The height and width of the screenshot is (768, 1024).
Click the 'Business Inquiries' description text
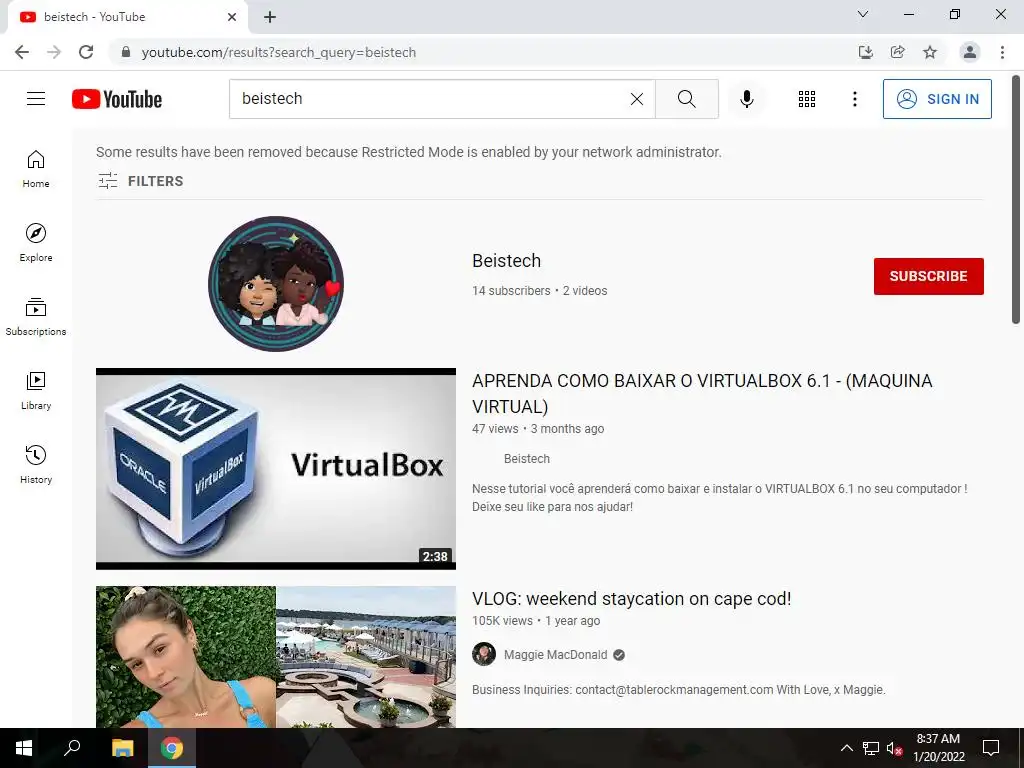point(679,690)
